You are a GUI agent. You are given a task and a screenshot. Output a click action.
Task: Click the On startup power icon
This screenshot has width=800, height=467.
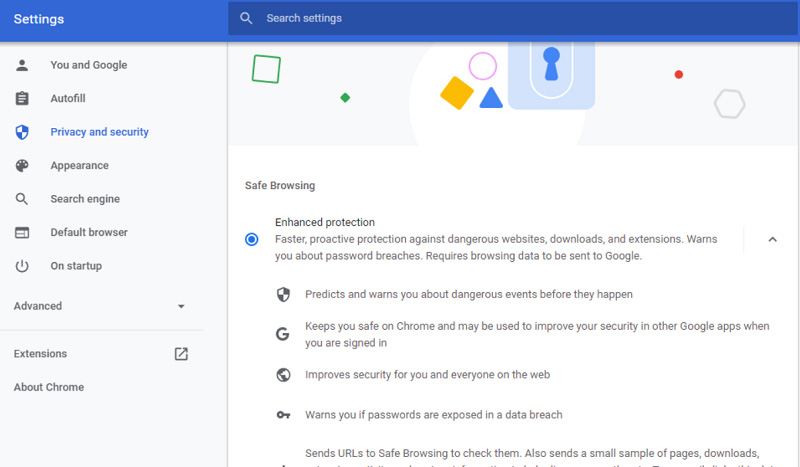22,266
